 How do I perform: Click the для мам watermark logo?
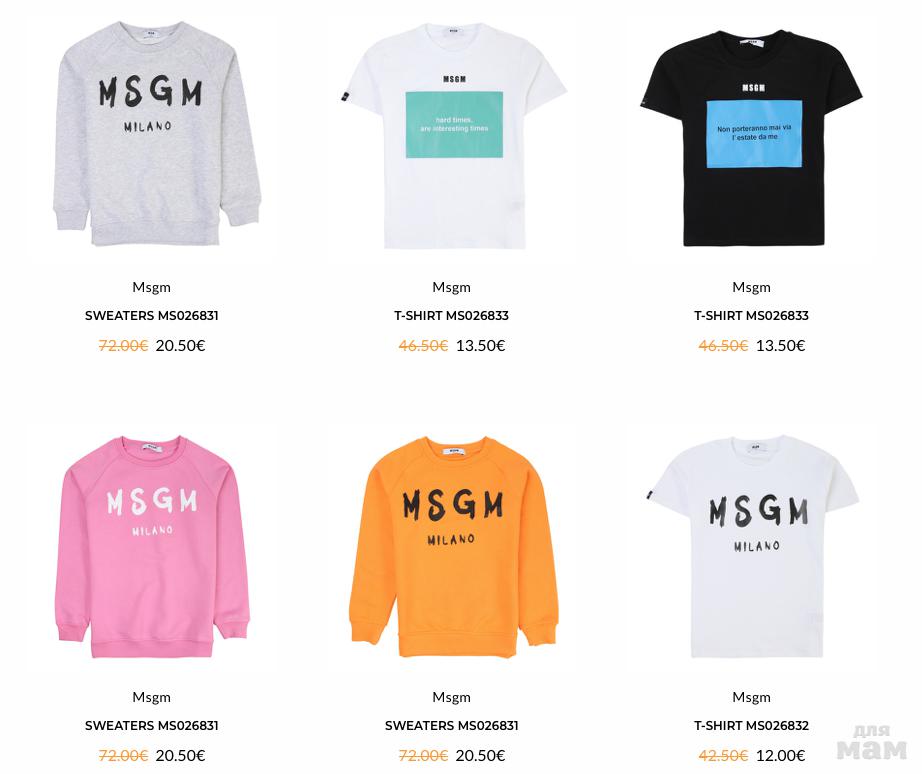871,743
